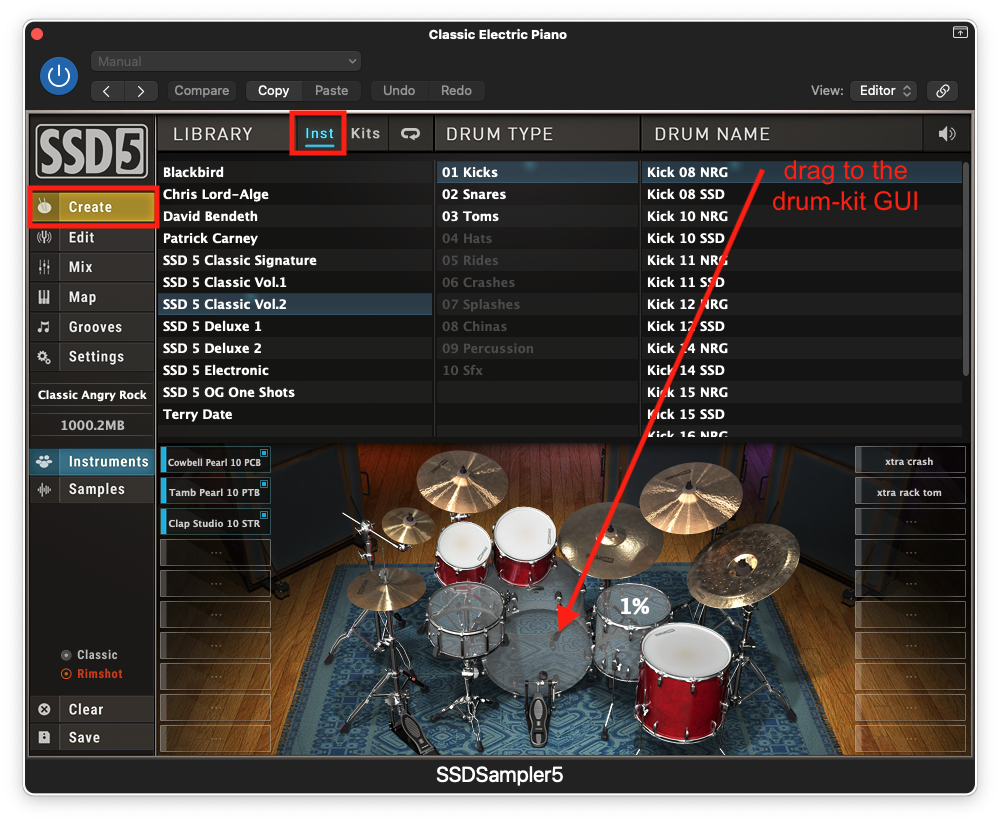Click the link chain icon

[942, 91]
